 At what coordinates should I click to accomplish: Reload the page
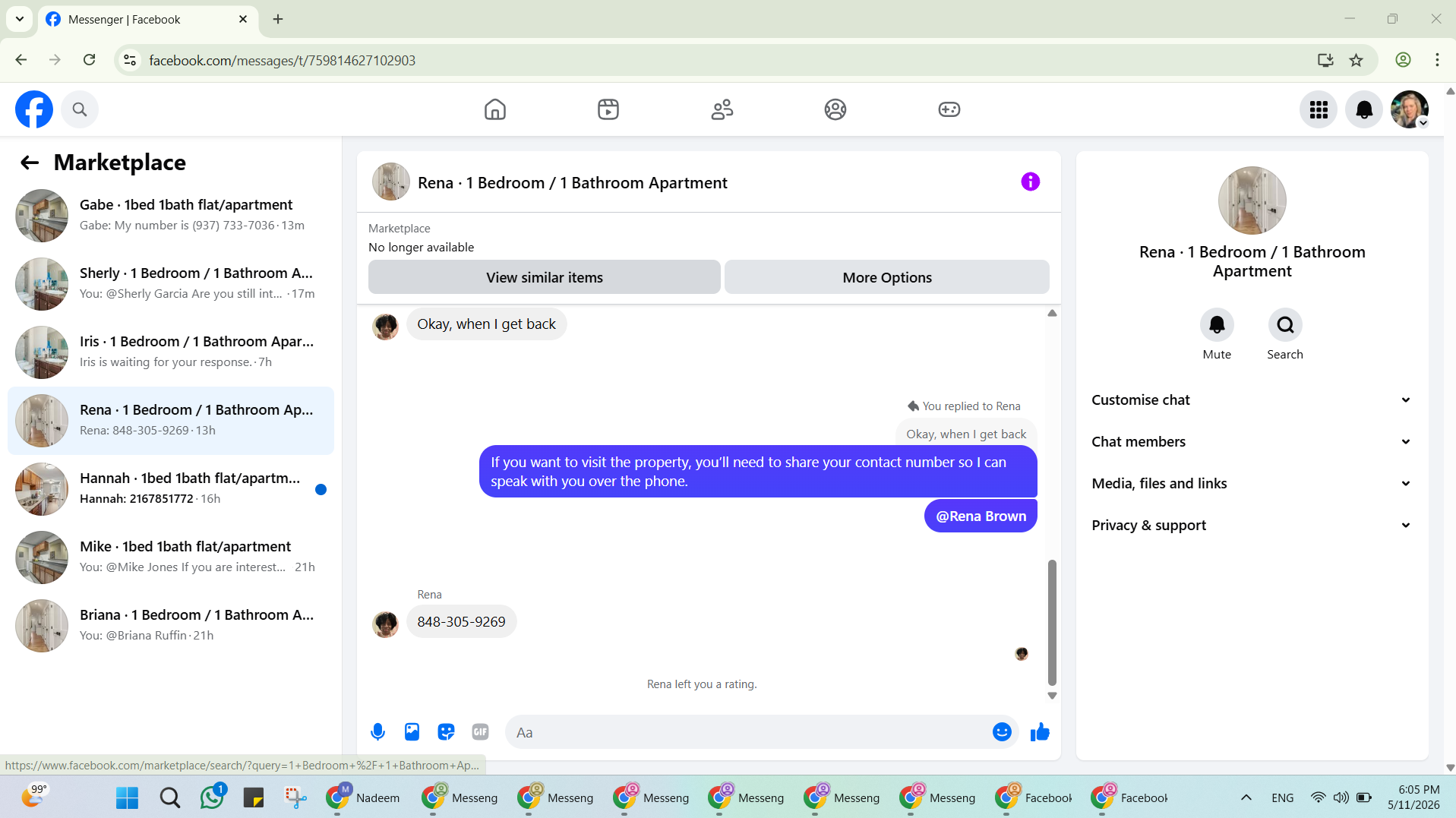pyautogui.click(x=90, y=60)
